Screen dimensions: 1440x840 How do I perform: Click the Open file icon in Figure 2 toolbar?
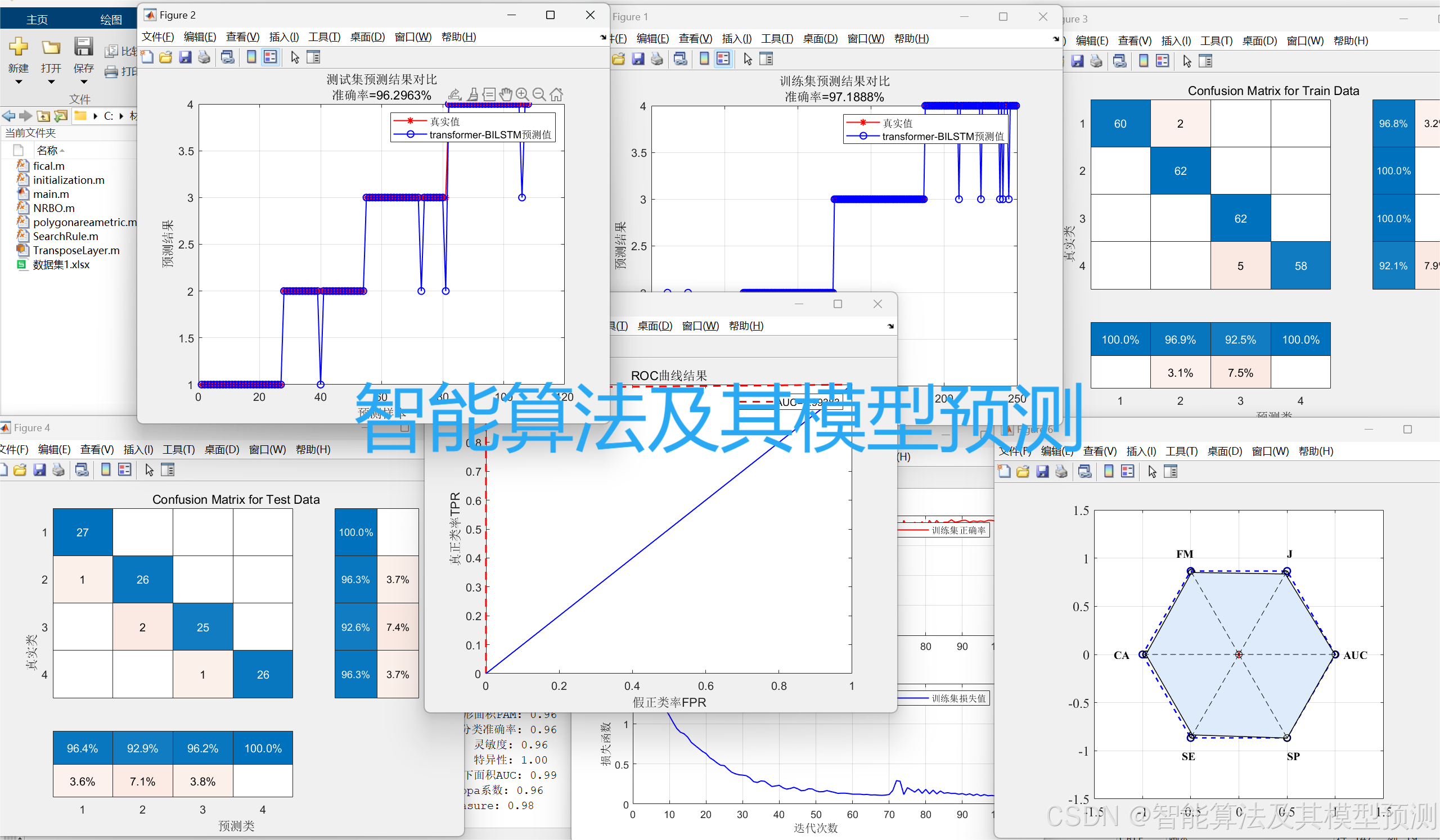tap(165, 57)
